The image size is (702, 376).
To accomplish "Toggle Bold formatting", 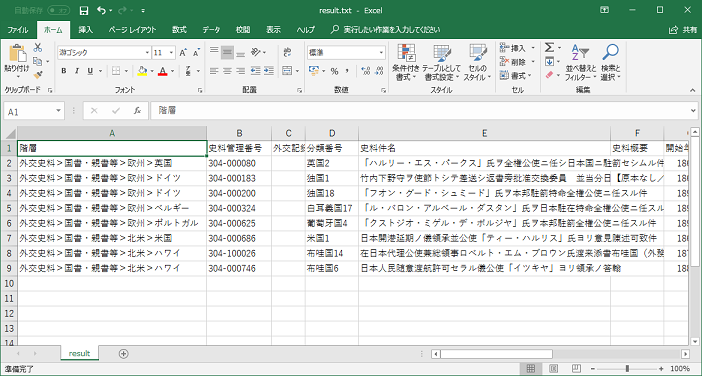I will tap(64, 71).
